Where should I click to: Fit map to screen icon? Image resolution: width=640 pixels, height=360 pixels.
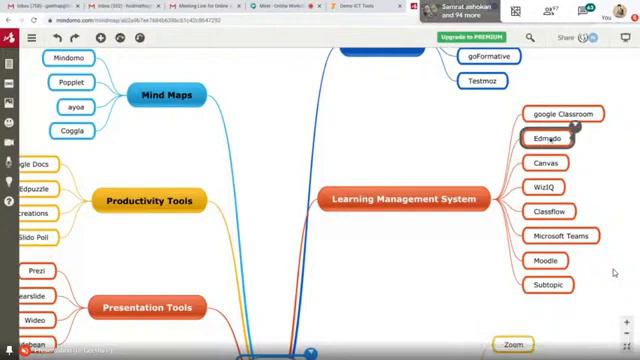[x=627, y=347]
